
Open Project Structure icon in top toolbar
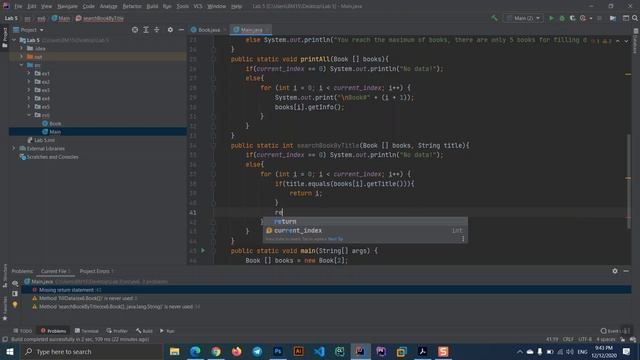pyautogui.click(x=613, y=18)
